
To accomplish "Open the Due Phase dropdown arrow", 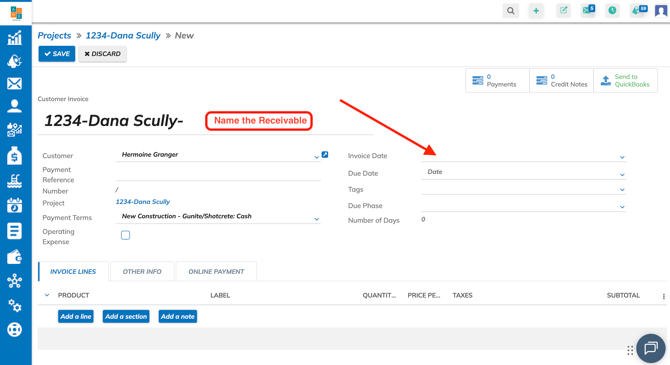I will [622, 207].
